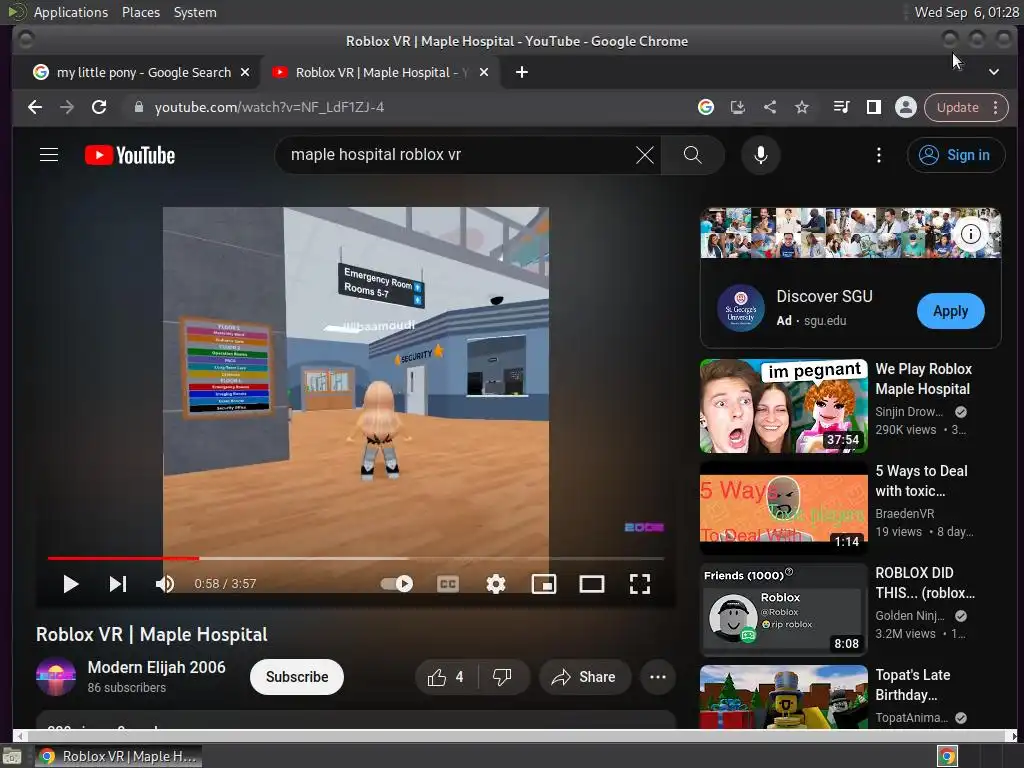Viewport: 1024px width, 768px height.
Task: Click the browser forward arrow
Action: pos(67,107)
